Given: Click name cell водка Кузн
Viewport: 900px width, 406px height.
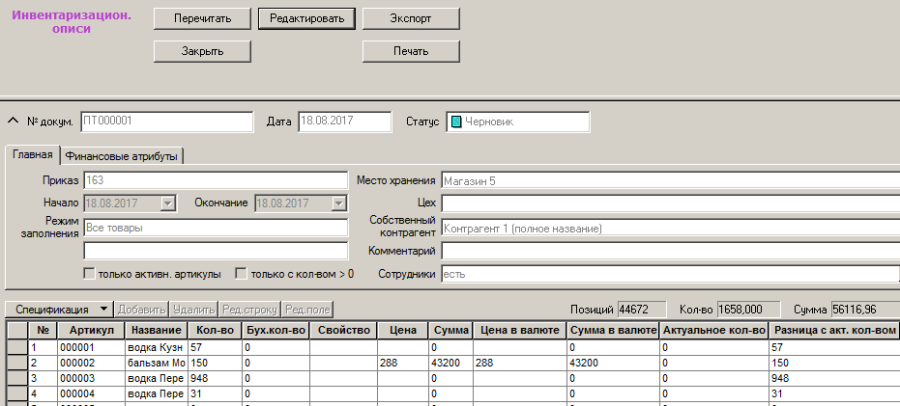Looking at the screenshot, I should (156, 347).
